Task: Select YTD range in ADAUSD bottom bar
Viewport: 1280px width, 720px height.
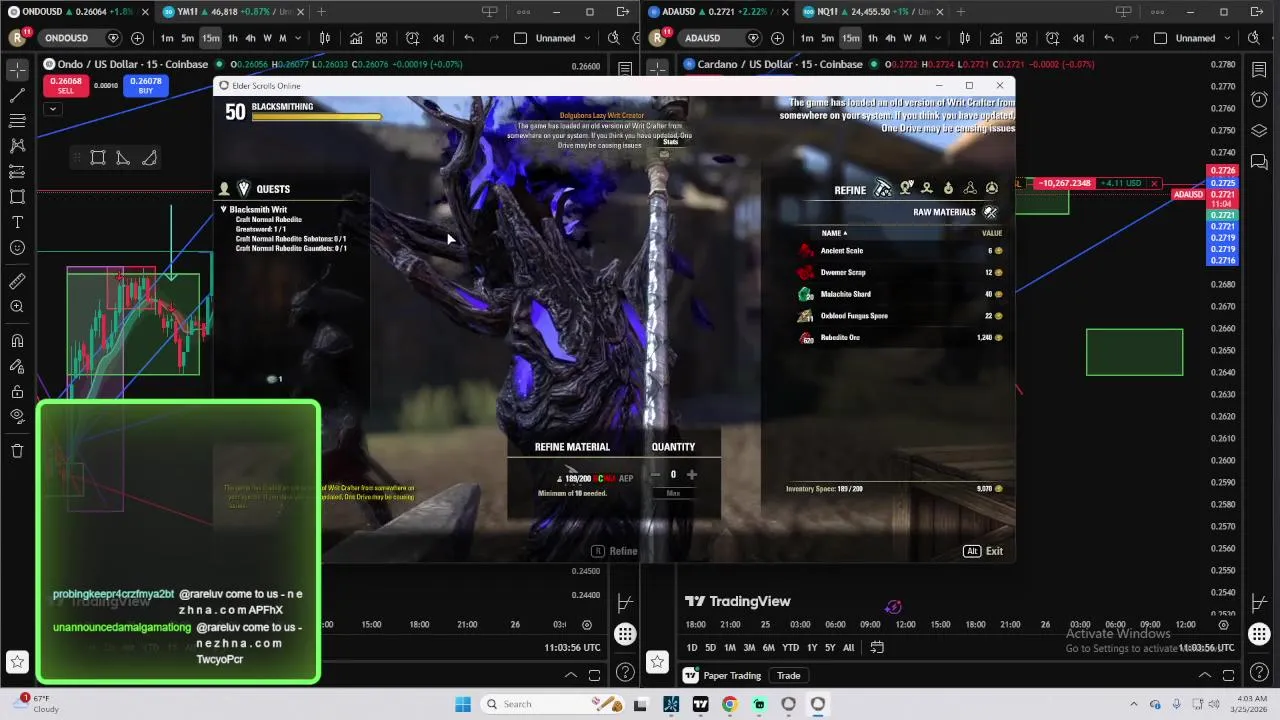Action: point(790,648)
